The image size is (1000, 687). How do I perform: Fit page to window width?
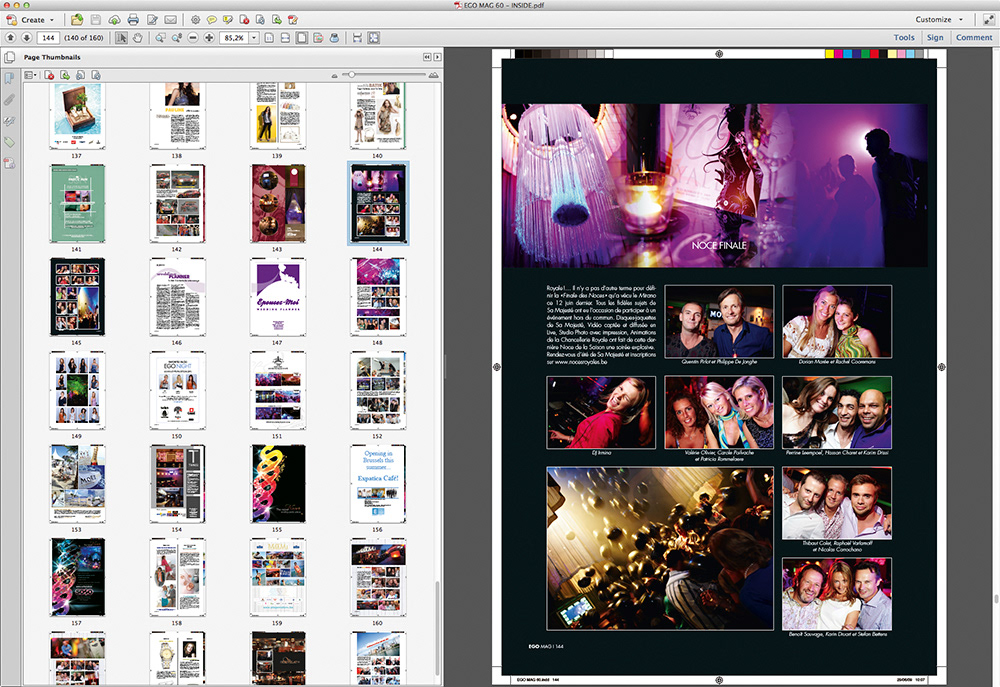click(285, 38)
